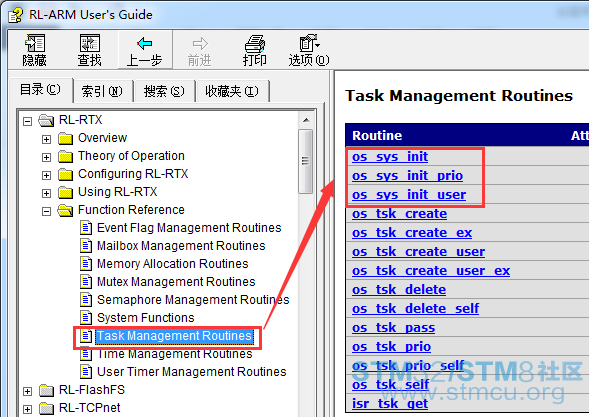Collapse the RL-RTX tree node
The image size is (589, 417).
[x=27, y=121]
